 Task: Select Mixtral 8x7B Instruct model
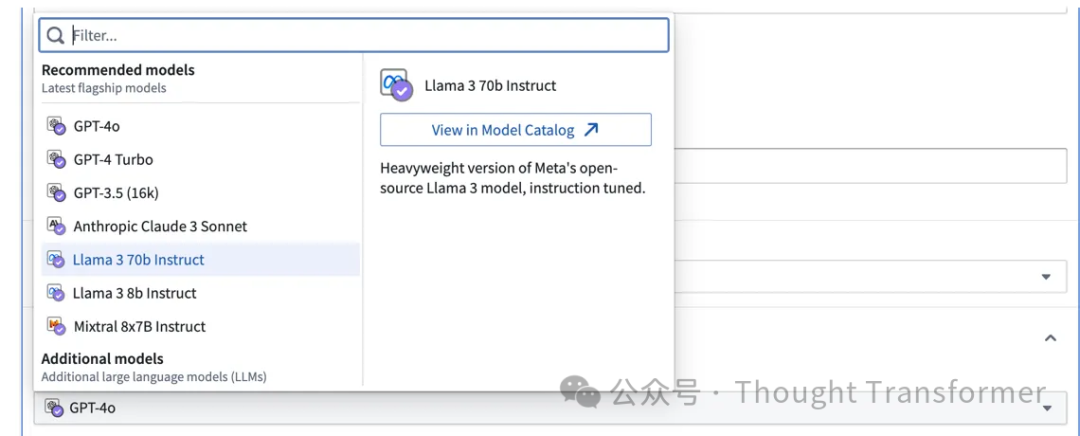click(x=200, y=326)
